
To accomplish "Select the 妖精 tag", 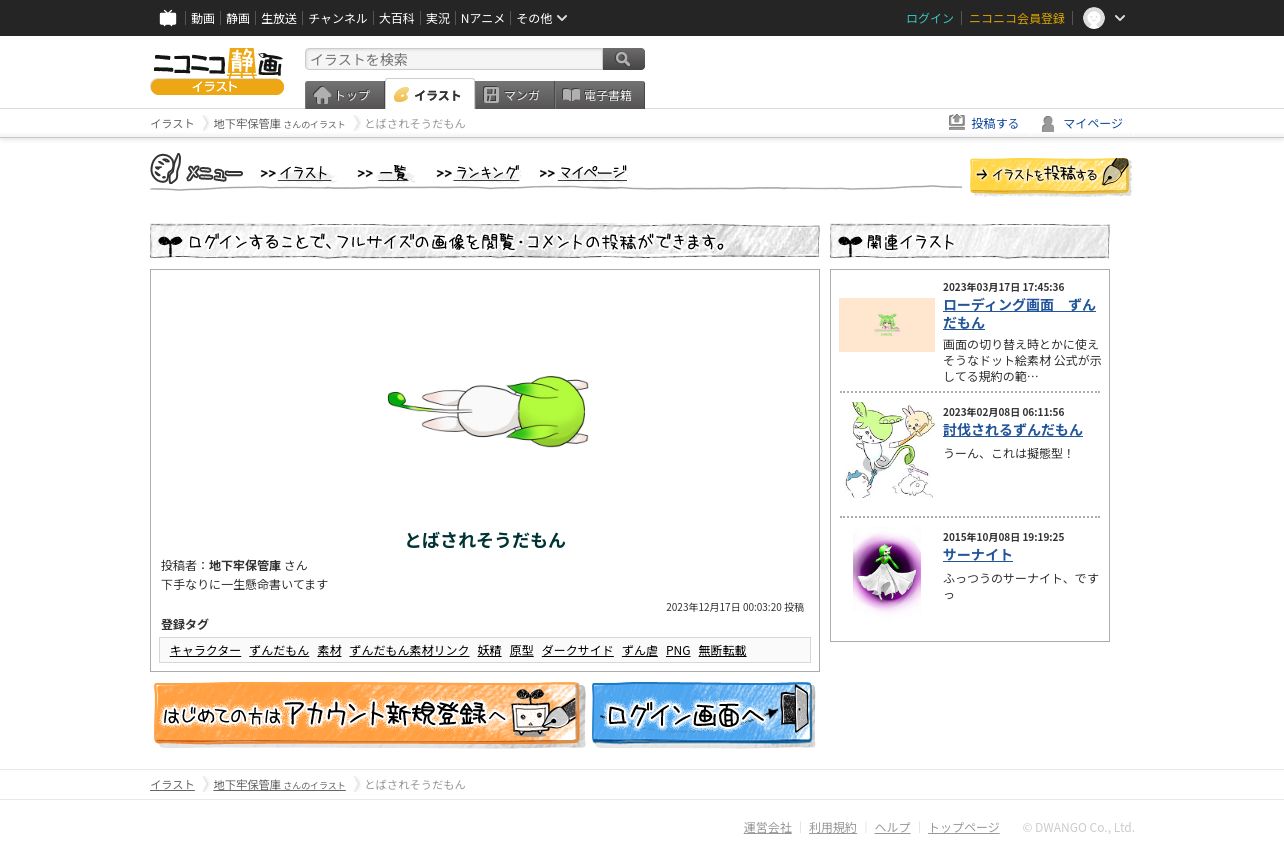I will point(489,650).
